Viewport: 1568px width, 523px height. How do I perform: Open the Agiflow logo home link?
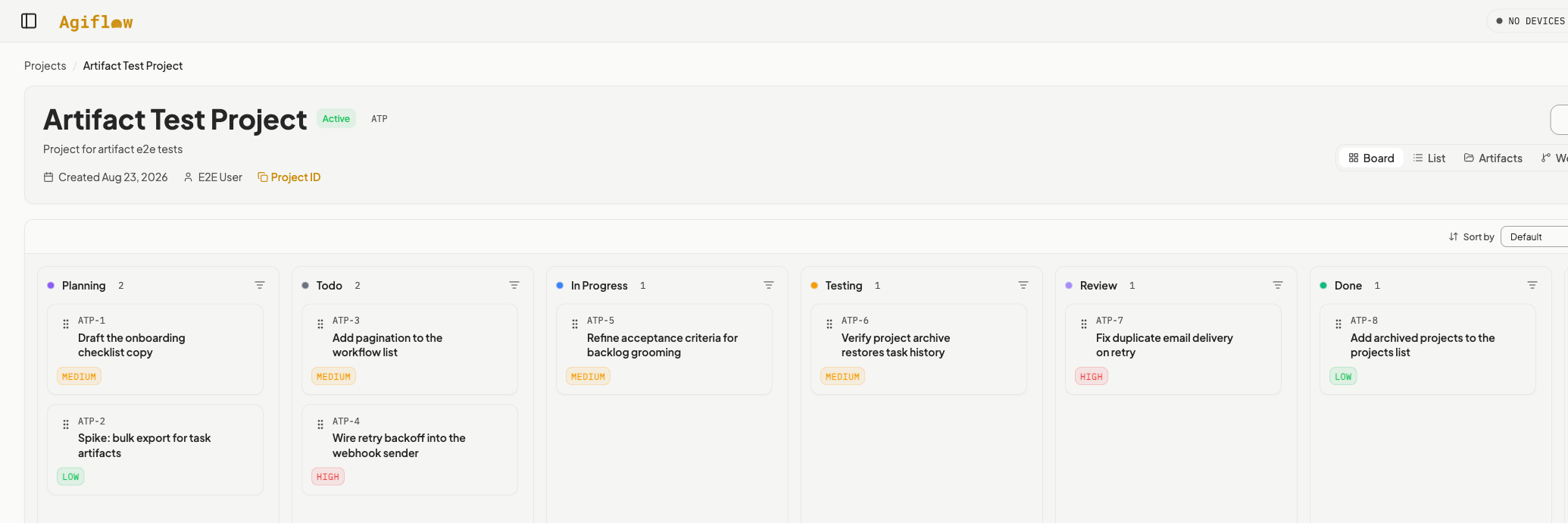tap(96, 22)
